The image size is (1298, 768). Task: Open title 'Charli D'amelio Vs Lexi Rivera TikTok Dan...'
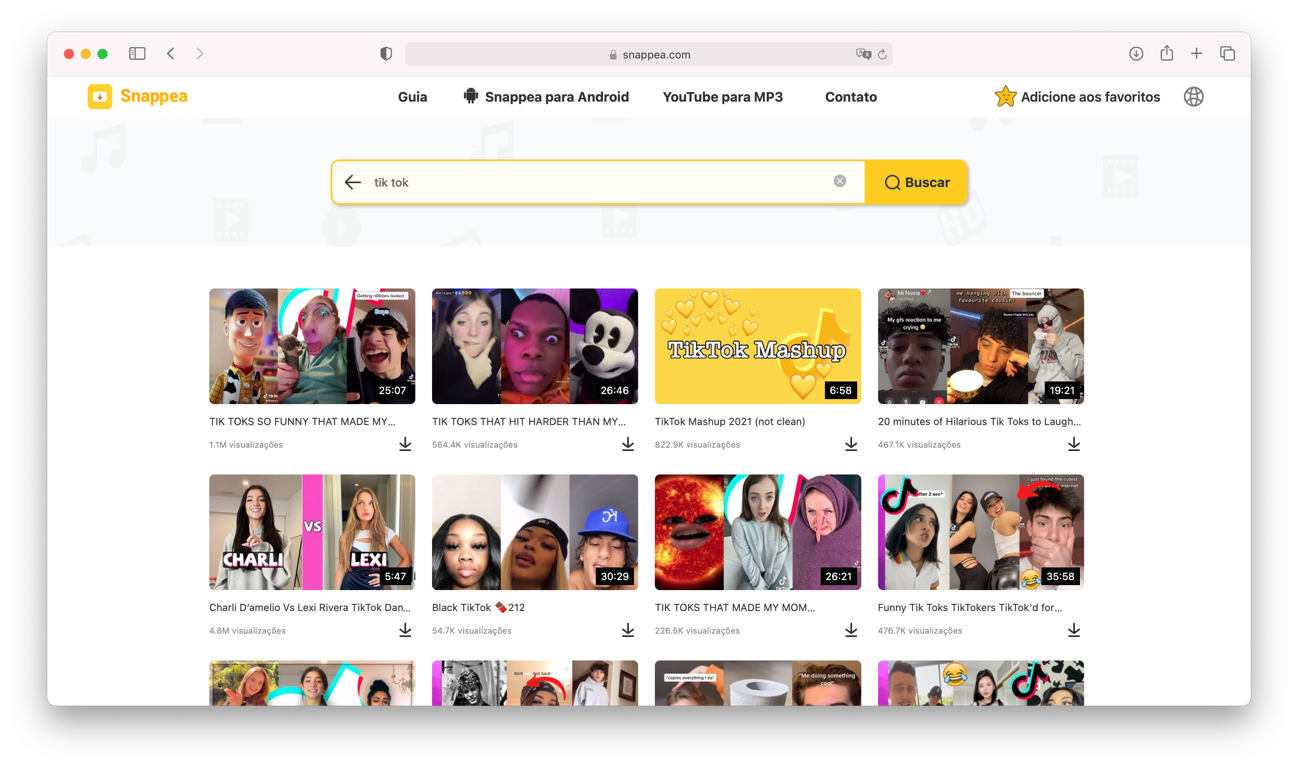(310, 608)
